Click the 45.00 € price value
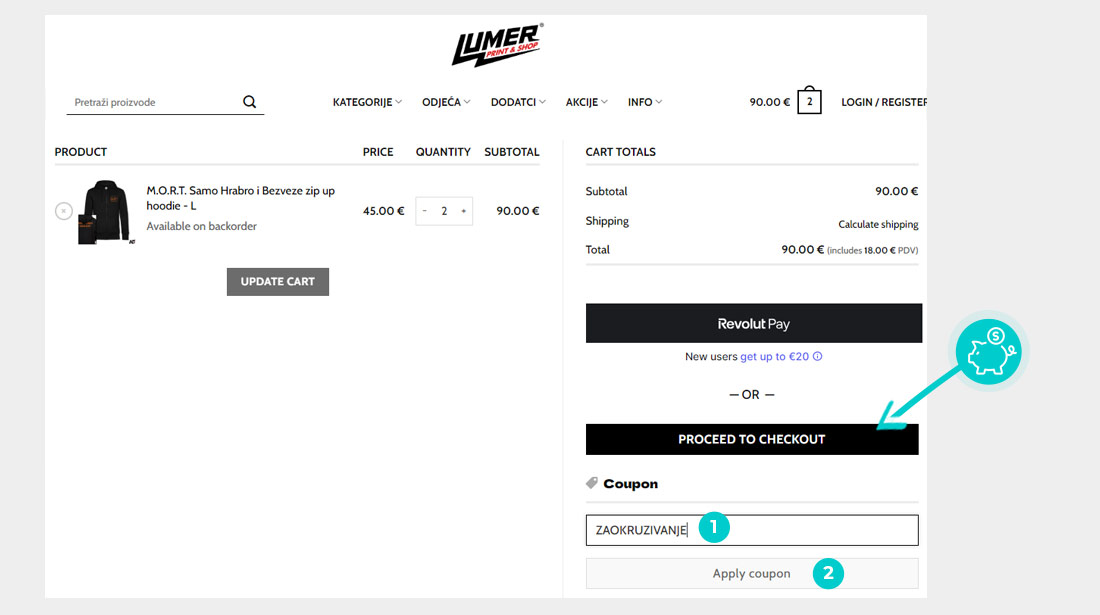Viewport: 1100px width, 615px height. 383,211
